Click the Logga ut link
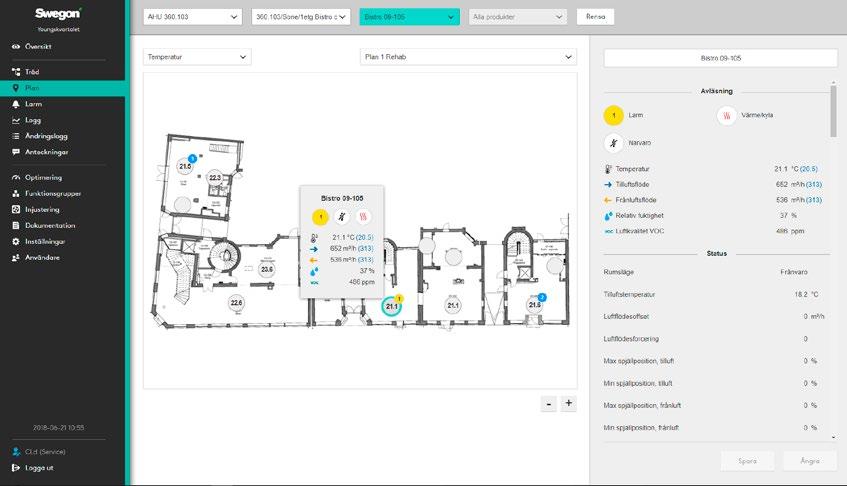Screen dimensions: 847x486 click(x=39, y=468)
